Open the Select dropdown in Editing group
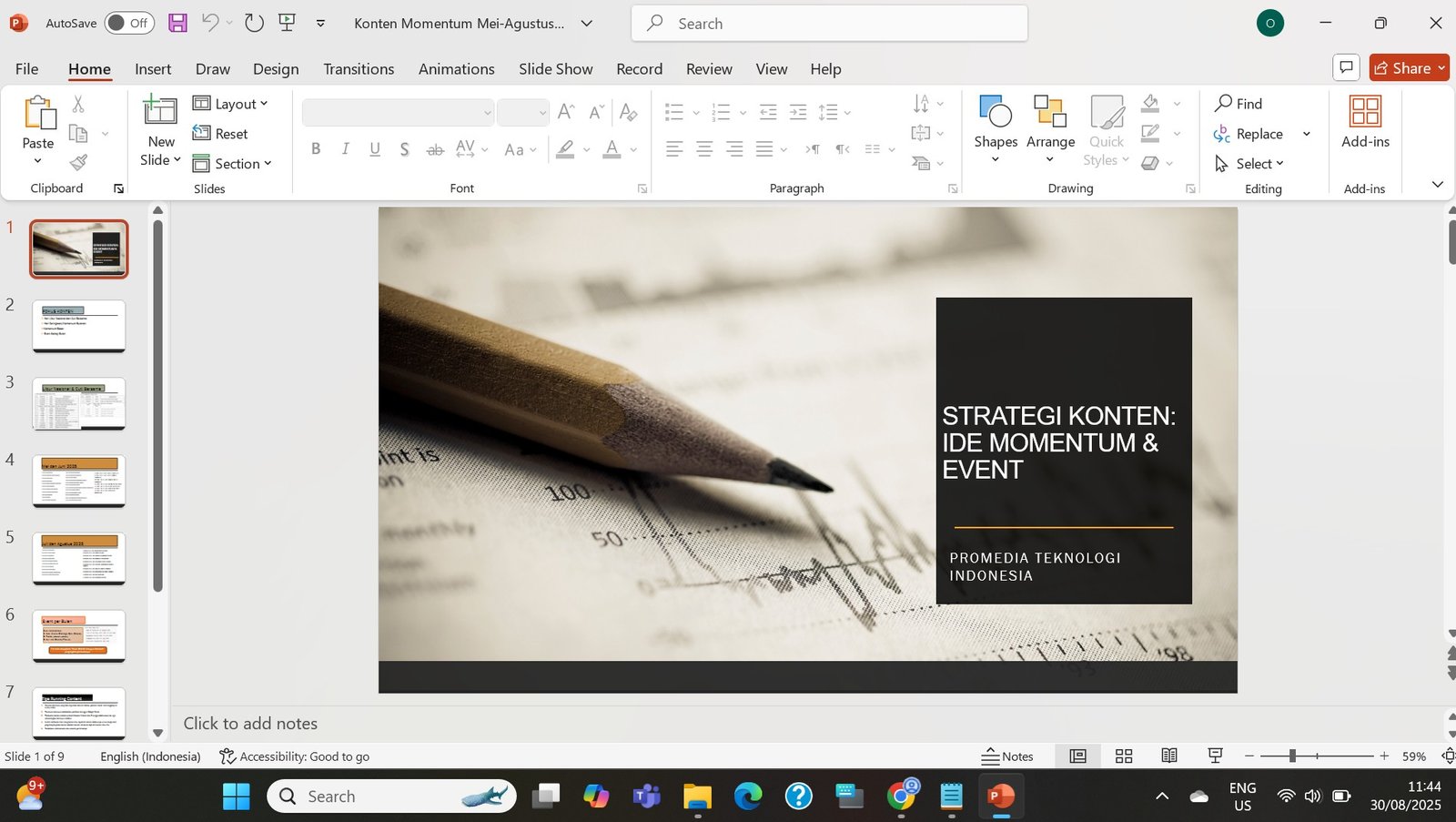1456x822 pixels. coord(1253,163)
